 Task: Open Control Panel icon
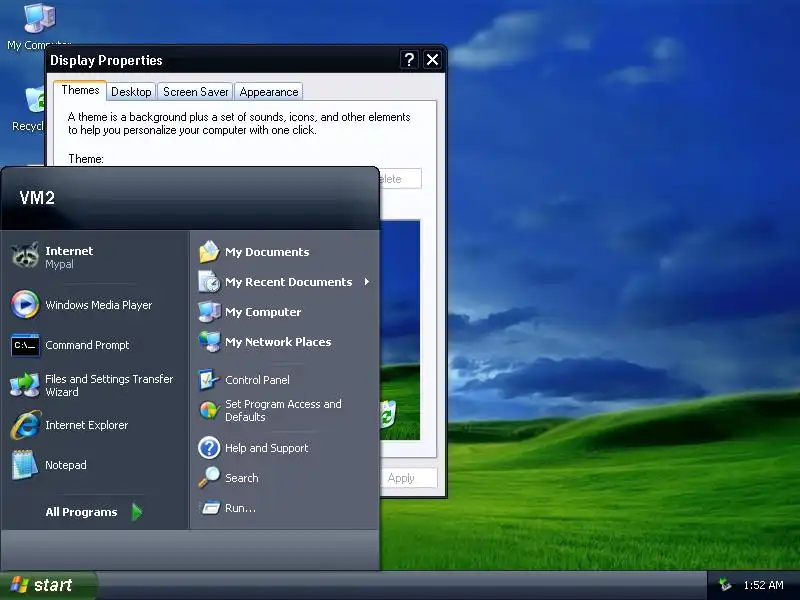(x=208, y=380)
